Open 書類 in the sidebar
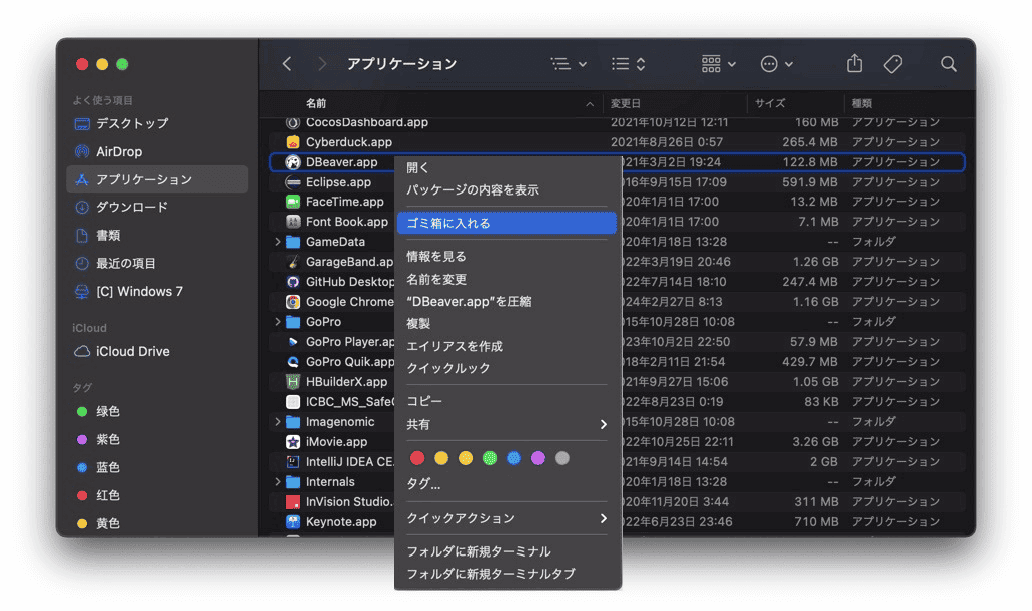This screenshot has width=1032, height=611. (x=157, y=236)
